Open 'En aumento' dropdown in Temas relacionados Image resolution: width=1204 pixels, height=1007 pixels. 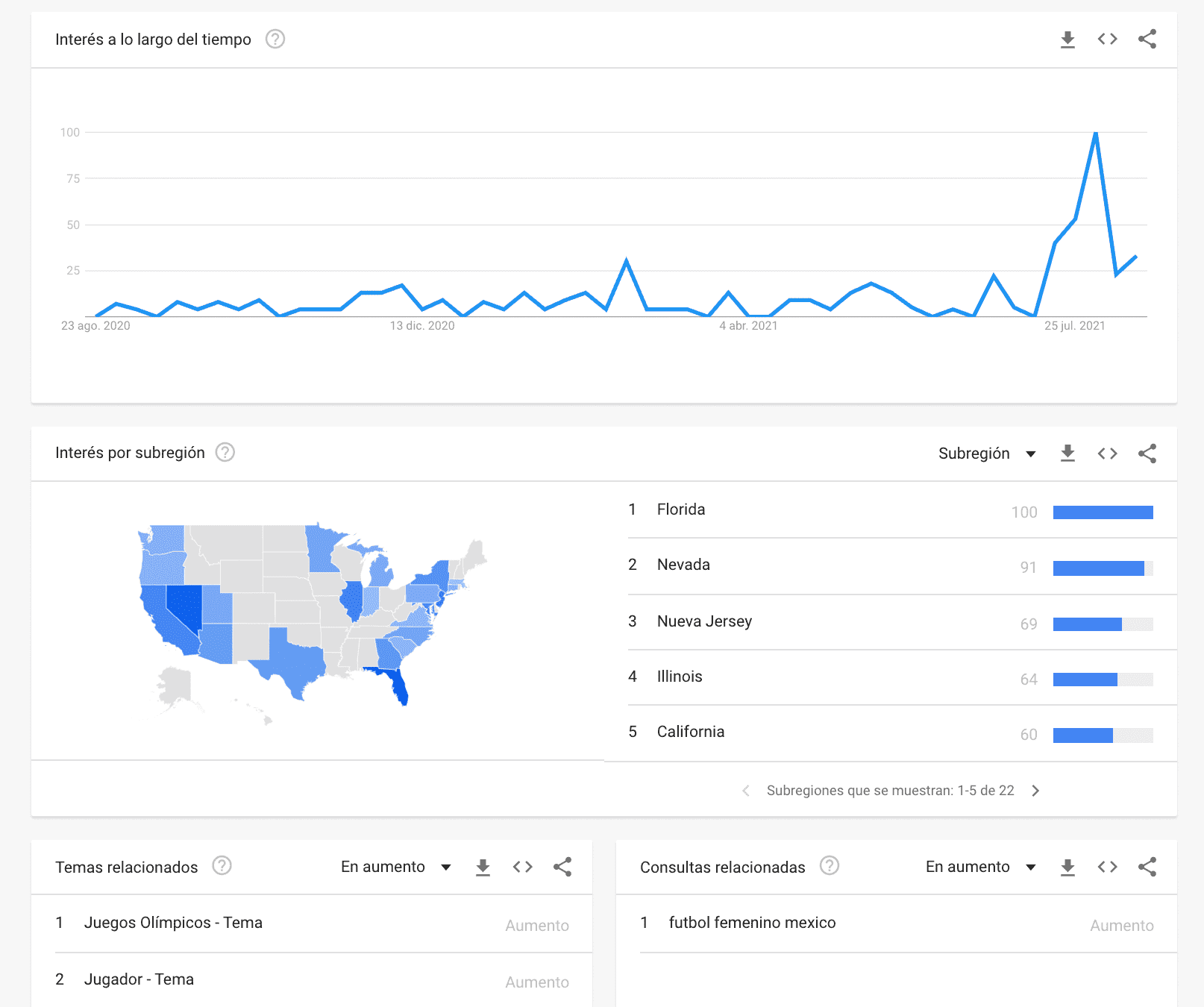click(x=396, y=867)
